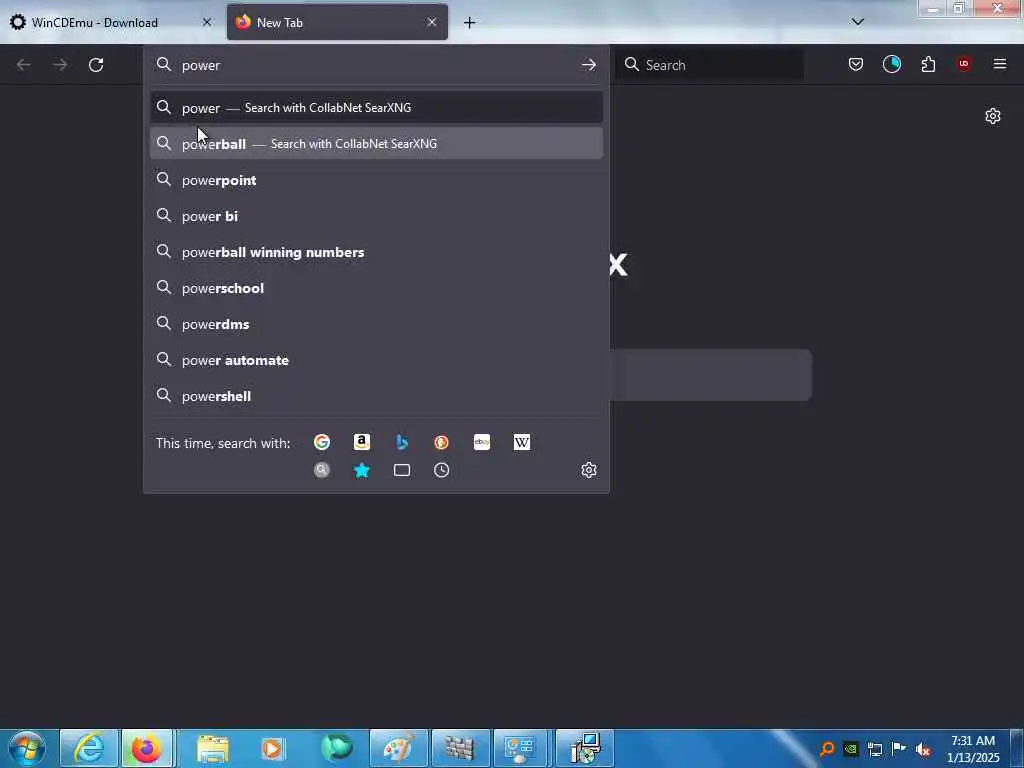Open blue circular toolbar extension icon
The width and height of the screenshot is (1024, 768).
[891, 64]
